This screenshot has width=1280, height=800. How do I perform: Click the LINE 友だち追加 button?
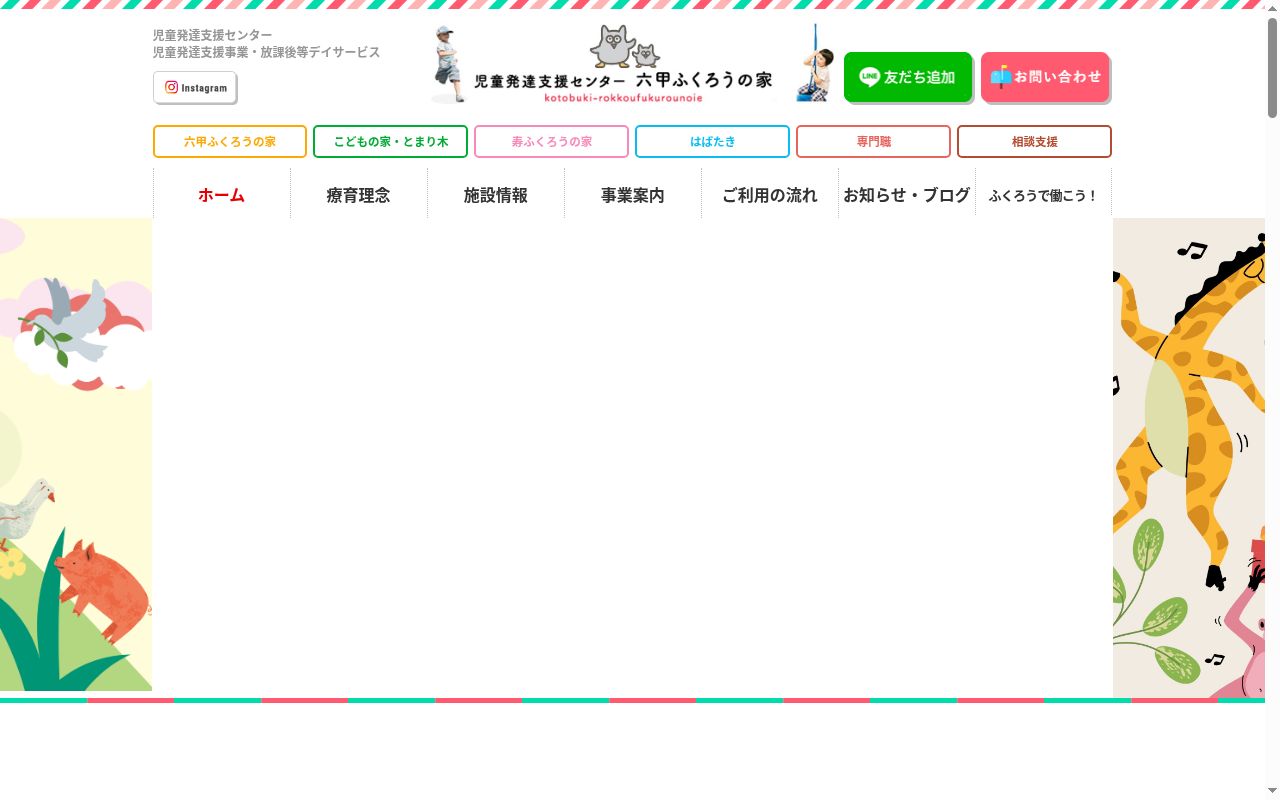[908, 77]
